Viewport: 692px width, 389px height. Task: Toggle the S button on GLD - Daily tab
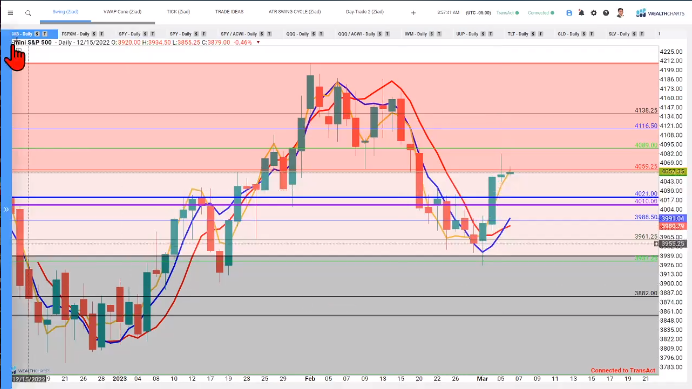pyautogui.click(x=583, y=34)
